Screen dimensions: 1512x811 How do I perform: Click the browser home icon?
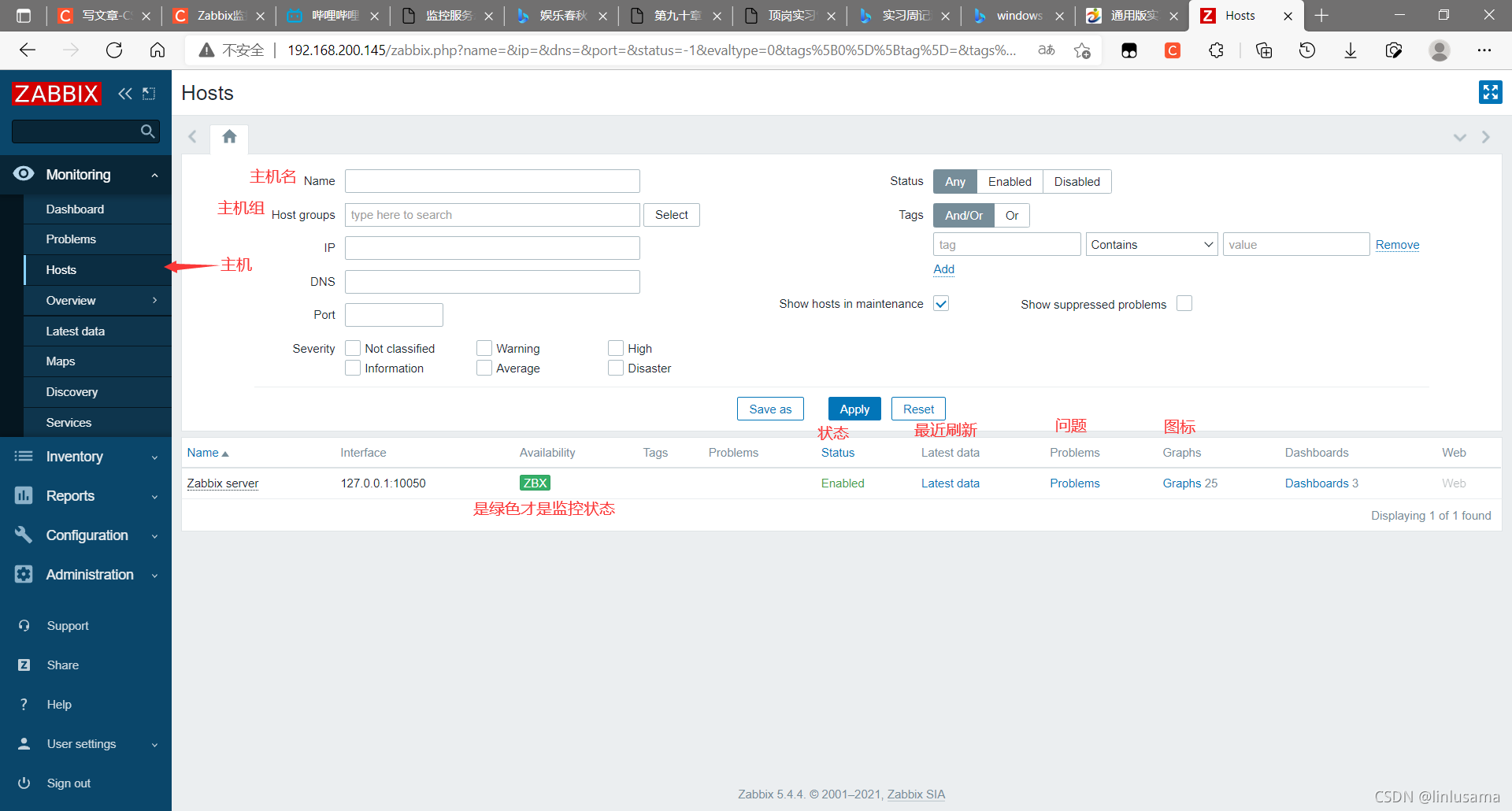pos(157,50)
